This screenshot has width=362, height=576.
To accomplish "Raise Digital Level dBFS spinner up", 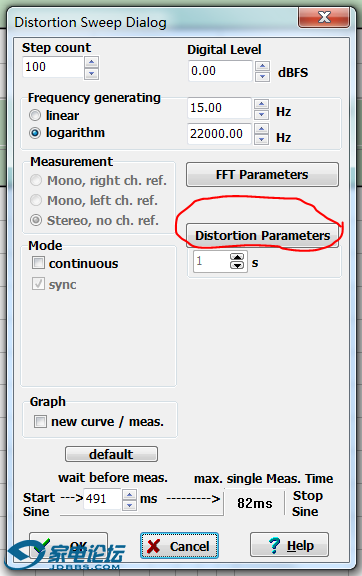I will tap(262, 66).
